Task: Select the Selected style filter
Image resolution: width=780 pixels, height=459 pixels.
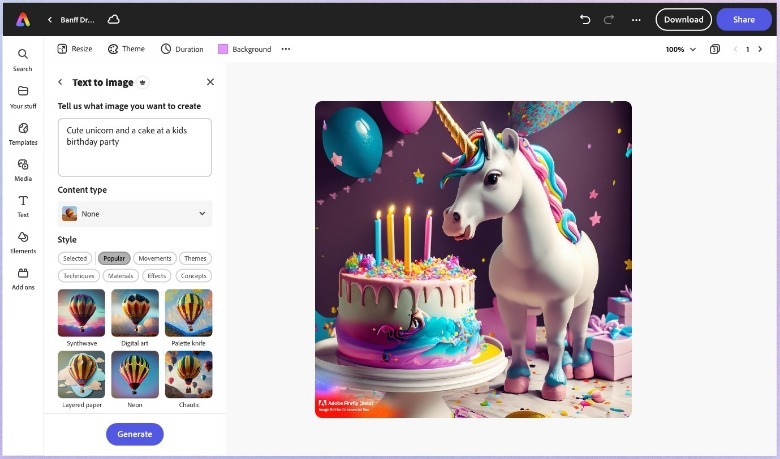Action: point(75,259)
